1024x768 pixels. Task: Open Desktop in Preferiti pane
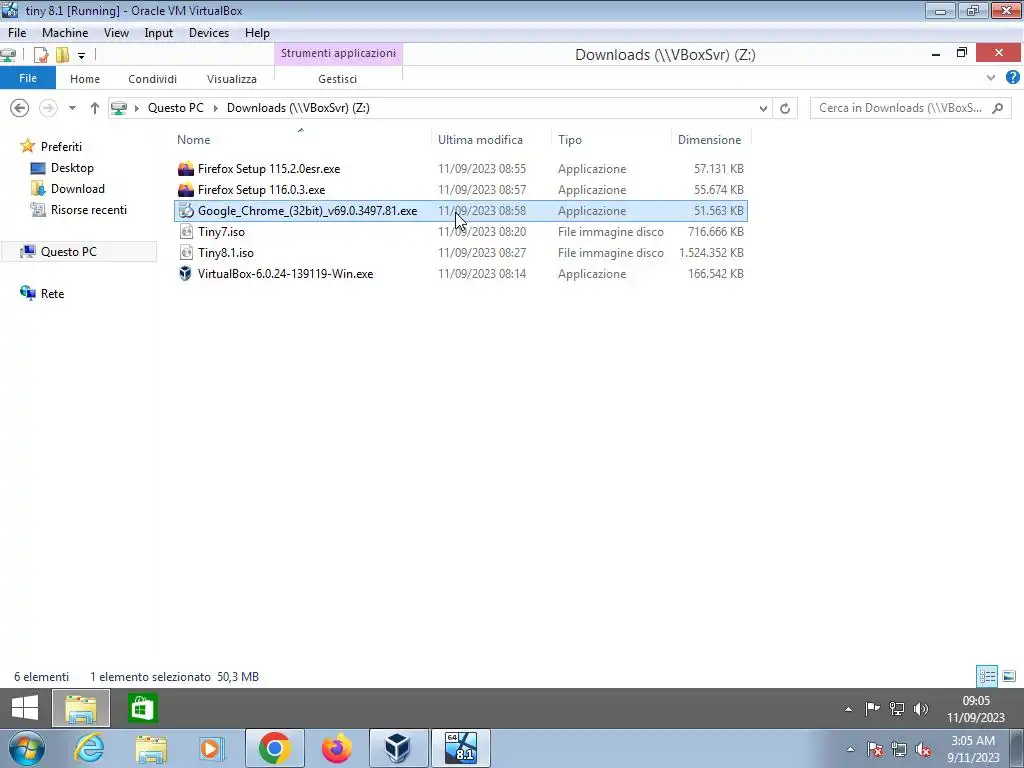62,168
